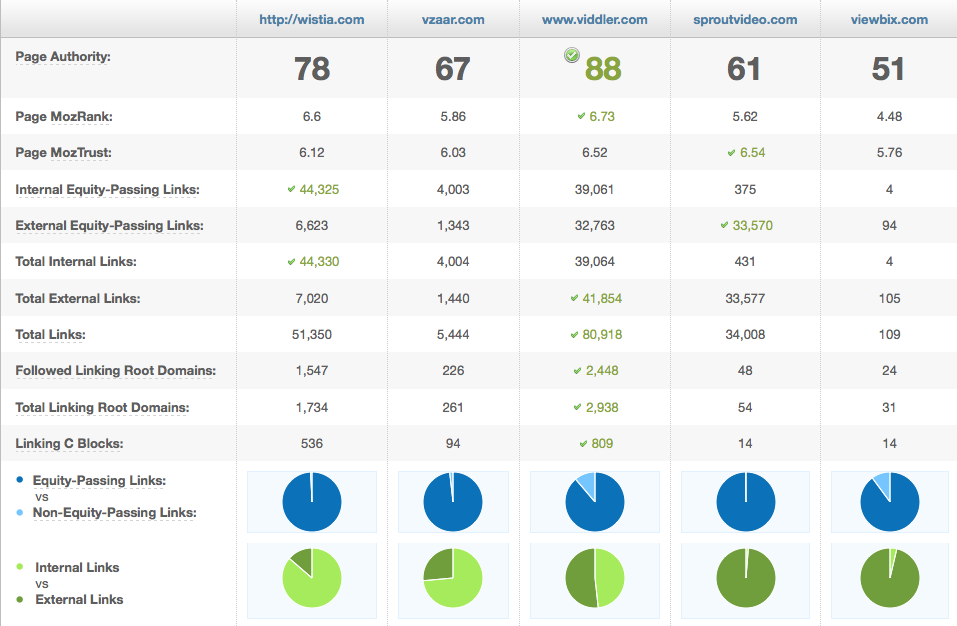Click the Total Internal Links value 39,064
The image size is (957, 626).
tap(594, 262)
